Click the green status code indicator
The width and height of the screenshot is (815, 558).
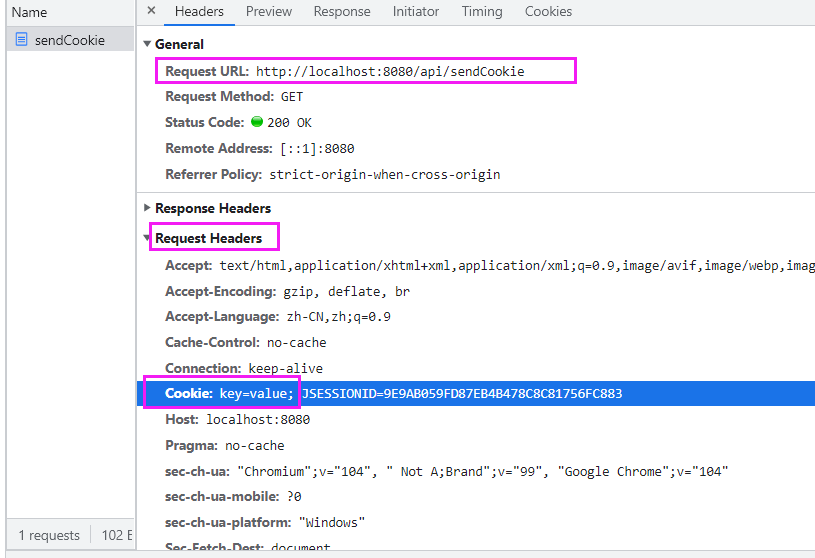point(257,122)
